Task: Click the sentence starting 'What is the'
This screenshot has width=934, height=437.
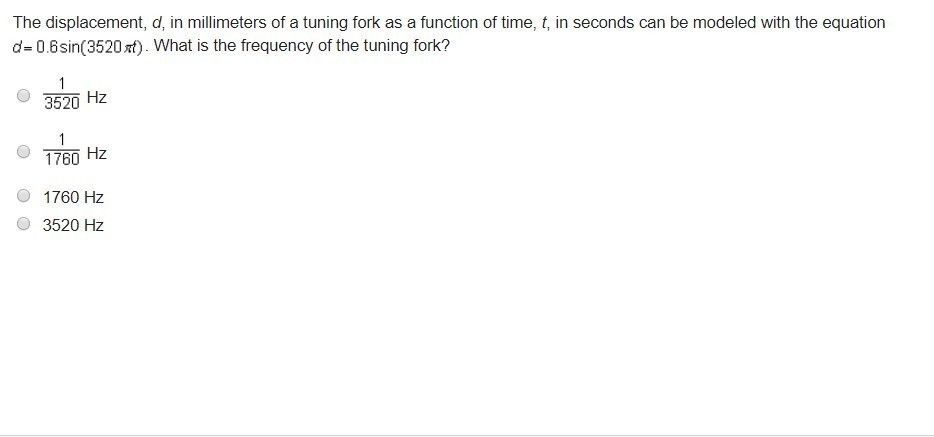Action: (x=301, y=46)
